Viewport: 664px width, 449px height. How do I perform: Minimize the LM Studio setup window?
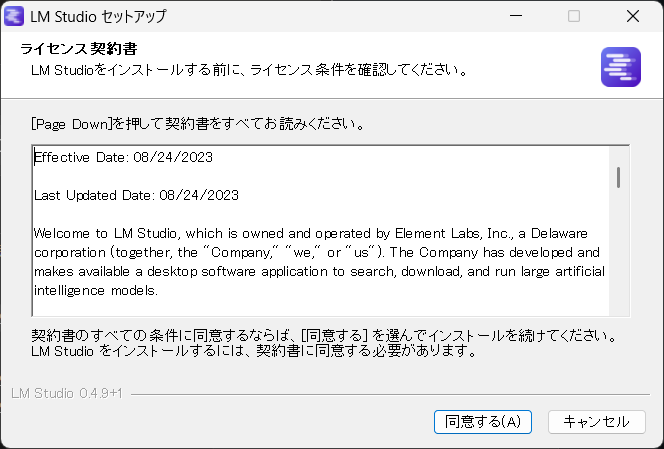pyautogui.click(x=514, y=17)
